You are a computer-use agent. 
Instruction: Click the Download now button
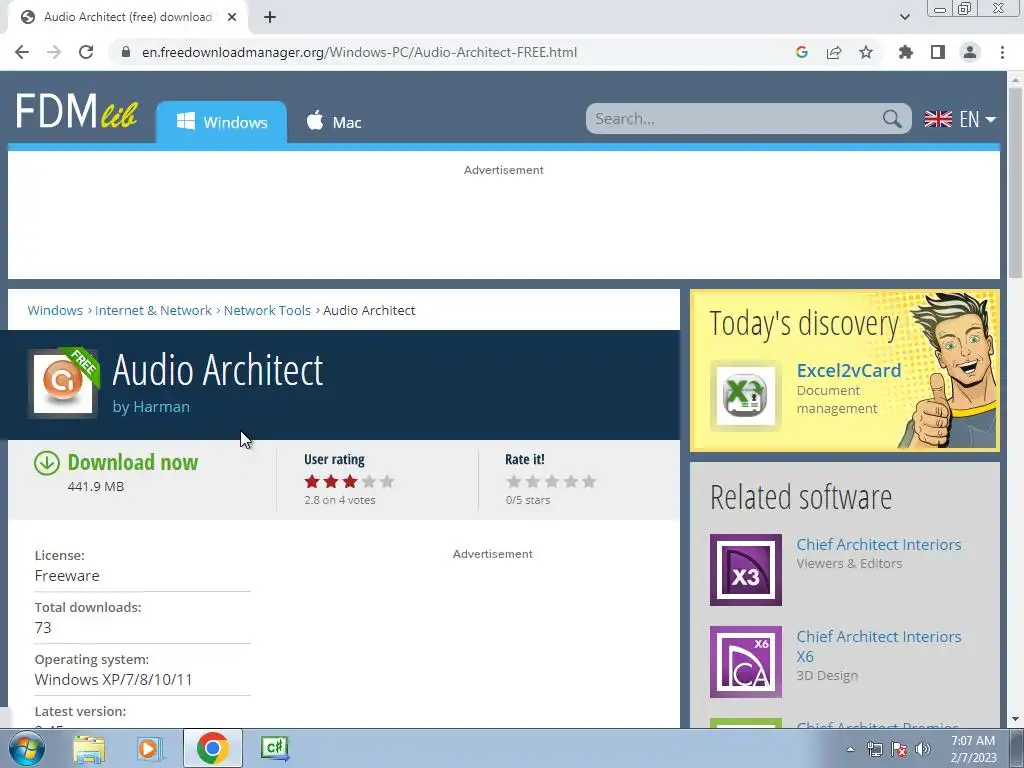[x=133, y=462]
